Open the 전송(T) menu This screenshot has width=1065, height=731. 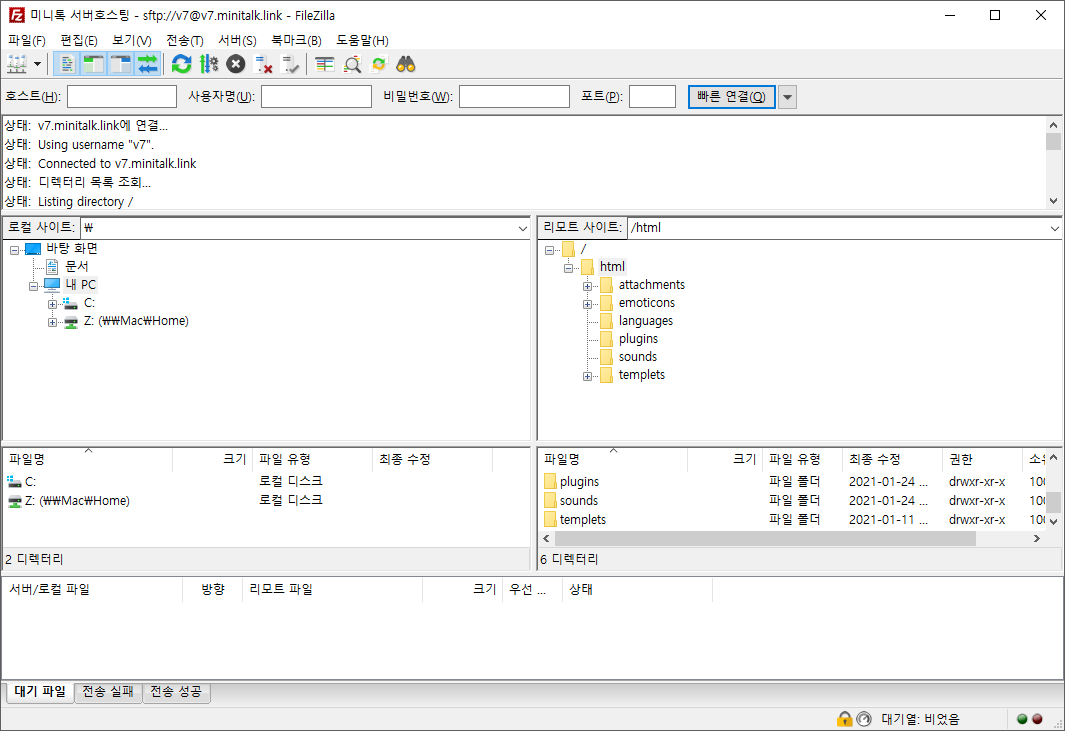click(185, 41)
